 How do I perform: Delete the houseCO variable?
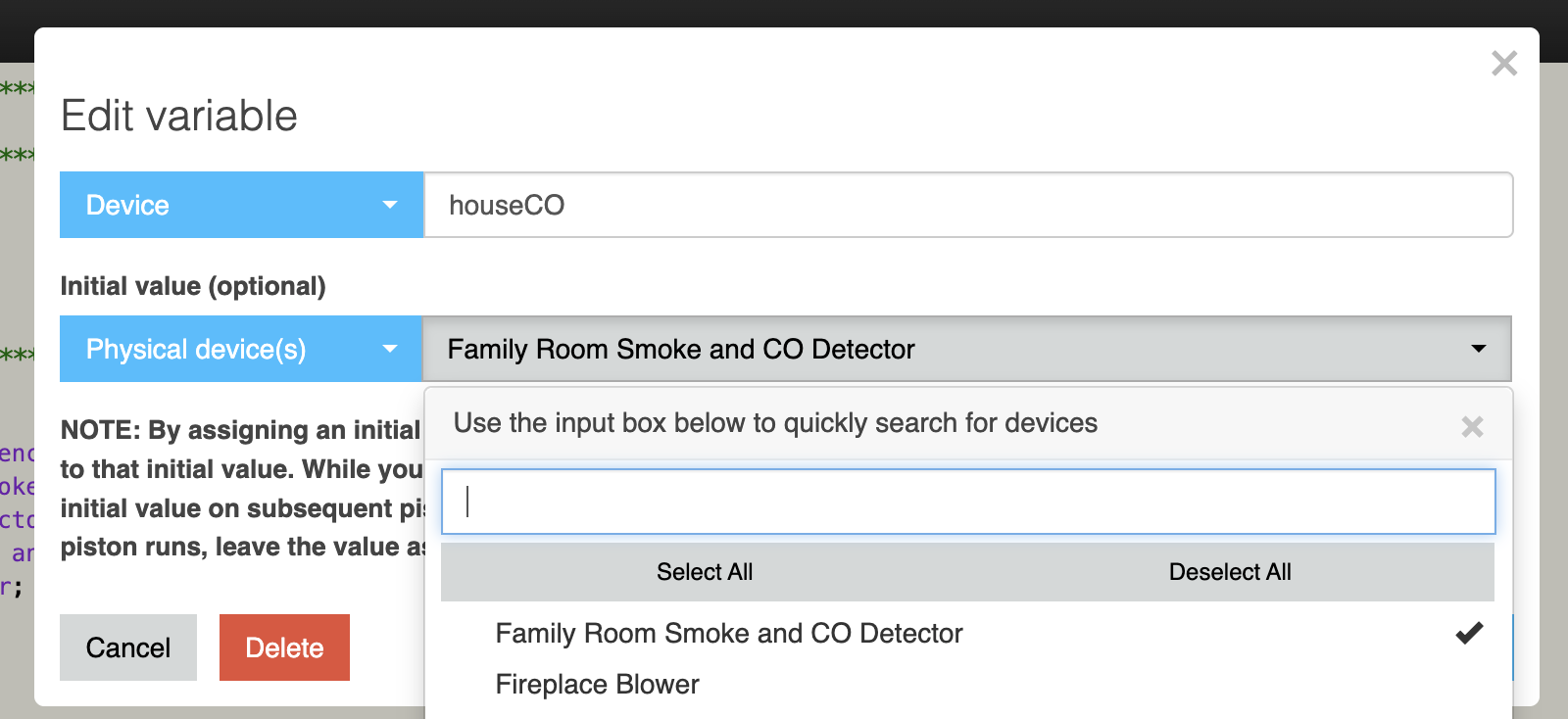284,647
